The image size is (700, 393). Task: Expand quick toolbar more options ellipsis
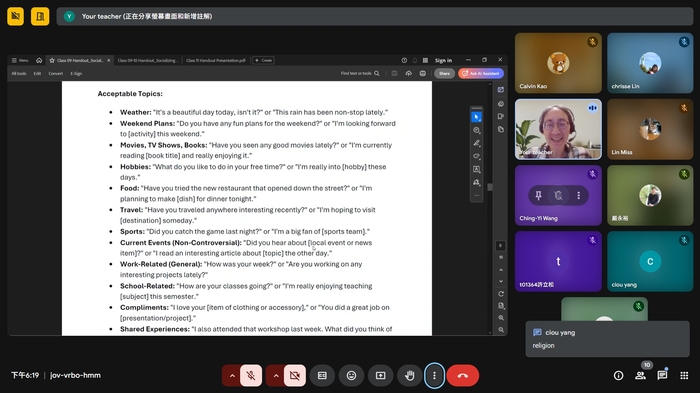pos(476,195)
